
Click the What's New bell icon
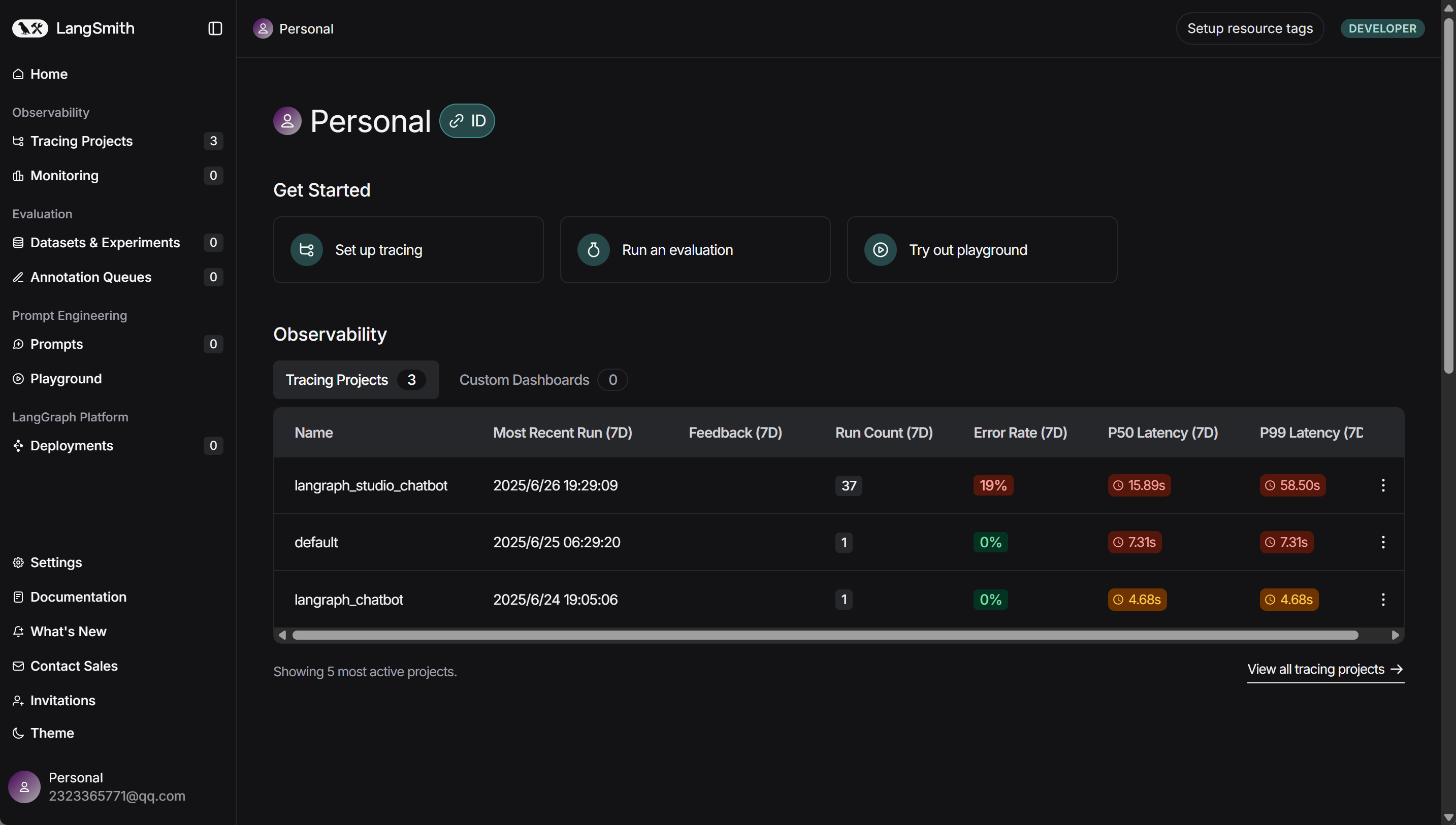(18, 631)
